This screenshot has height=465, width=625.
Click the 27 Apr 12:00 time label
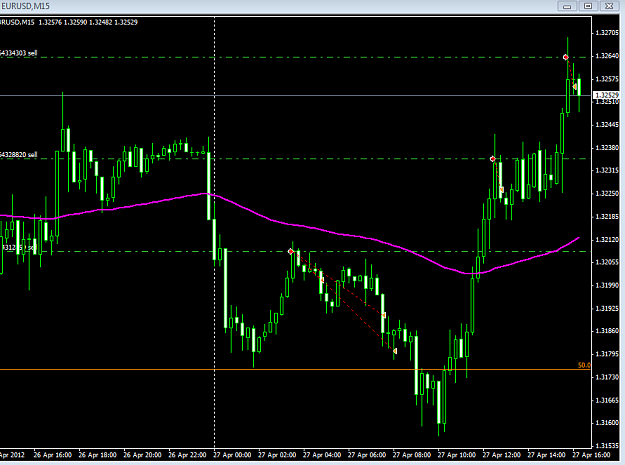tap(502, 455)
